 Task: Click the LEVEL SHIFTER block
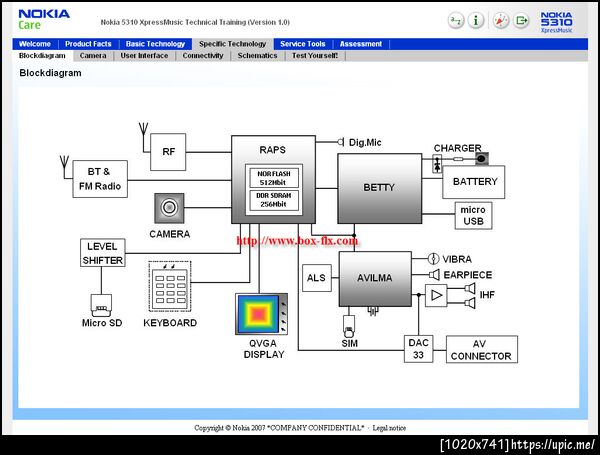pyautogui.click(x=103, y=253)
